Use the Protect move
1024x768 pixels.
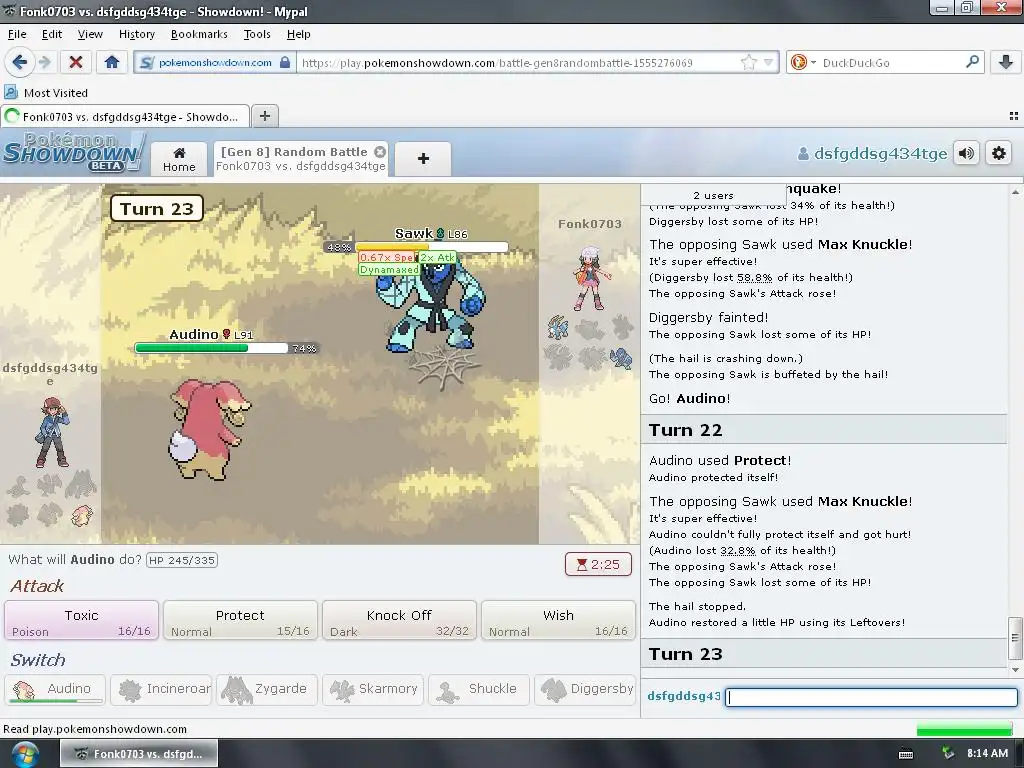tap(240, 620)
